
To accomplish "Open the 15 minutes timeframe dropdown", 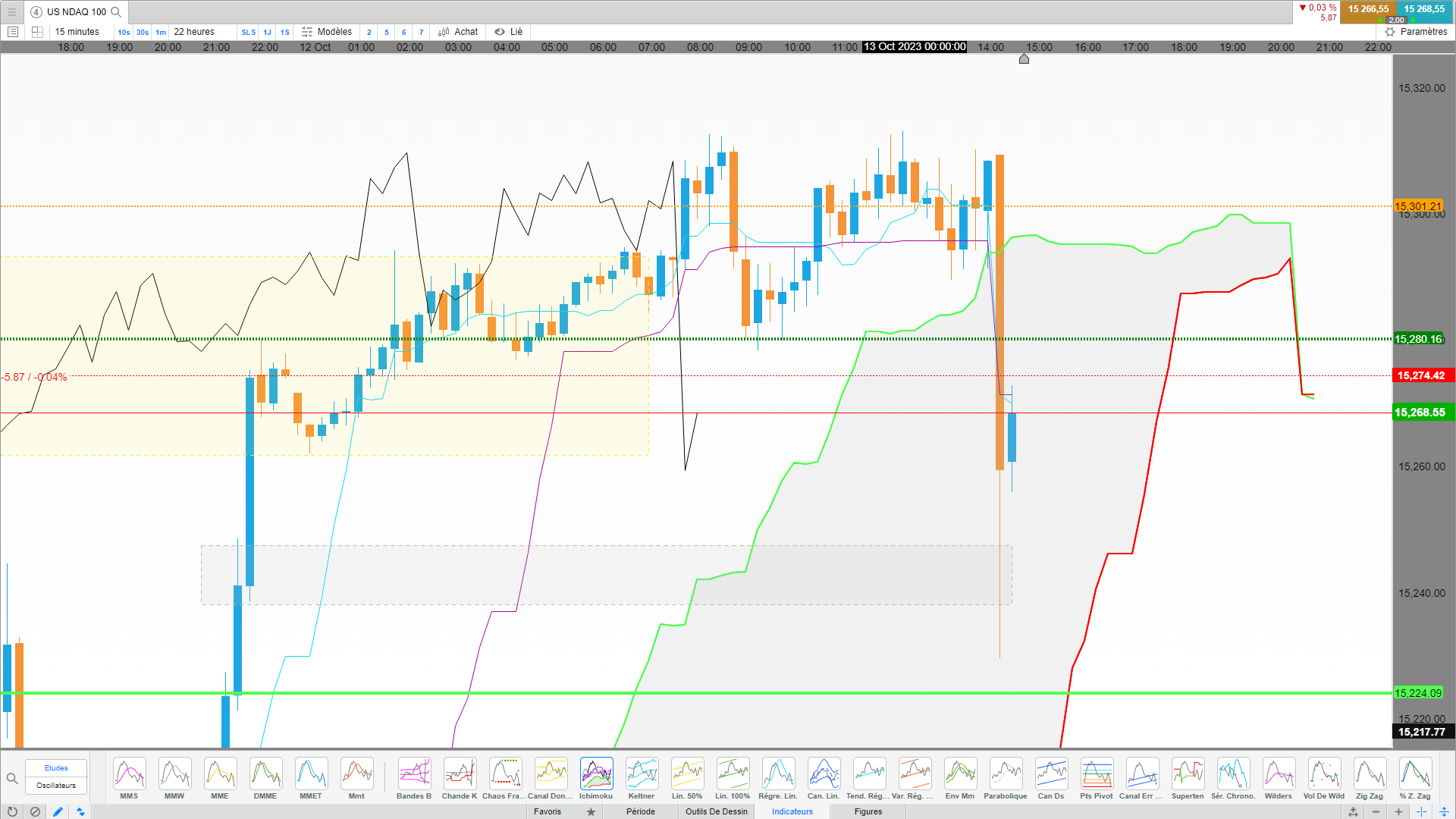I will [x=77, y=32].
